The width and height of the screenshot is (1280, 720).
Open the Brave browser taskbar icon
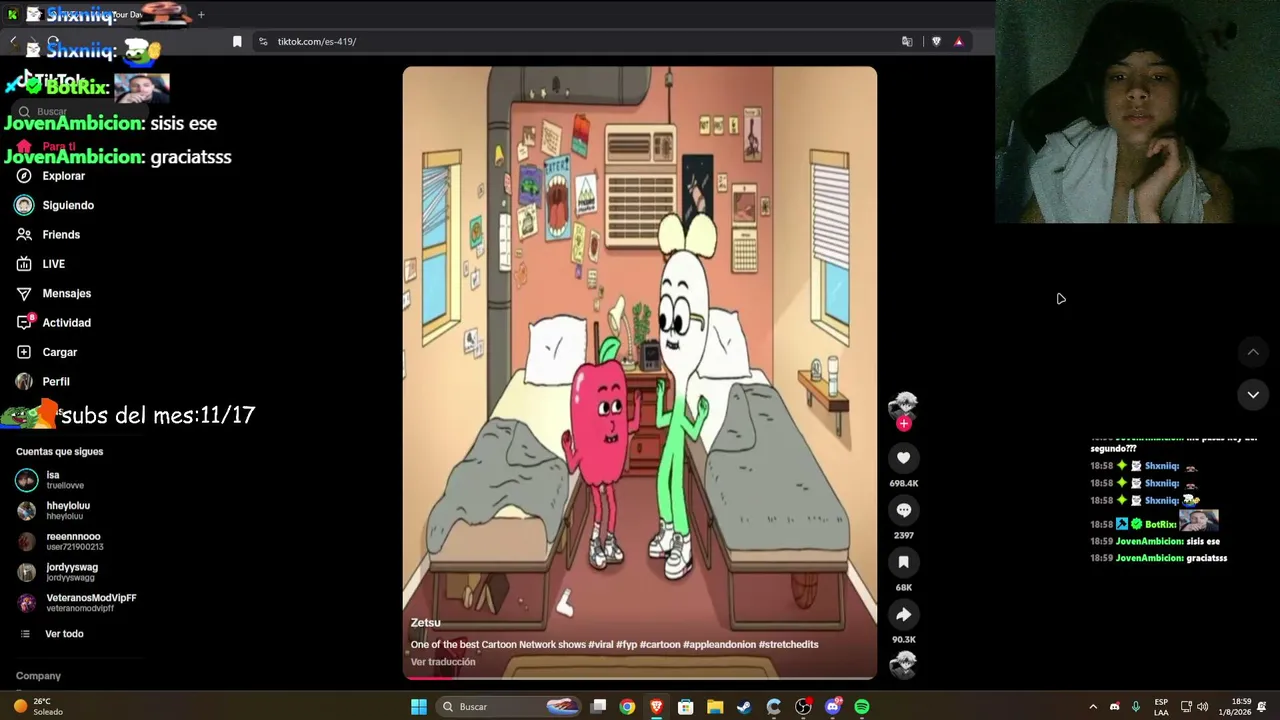click(656, 707)
